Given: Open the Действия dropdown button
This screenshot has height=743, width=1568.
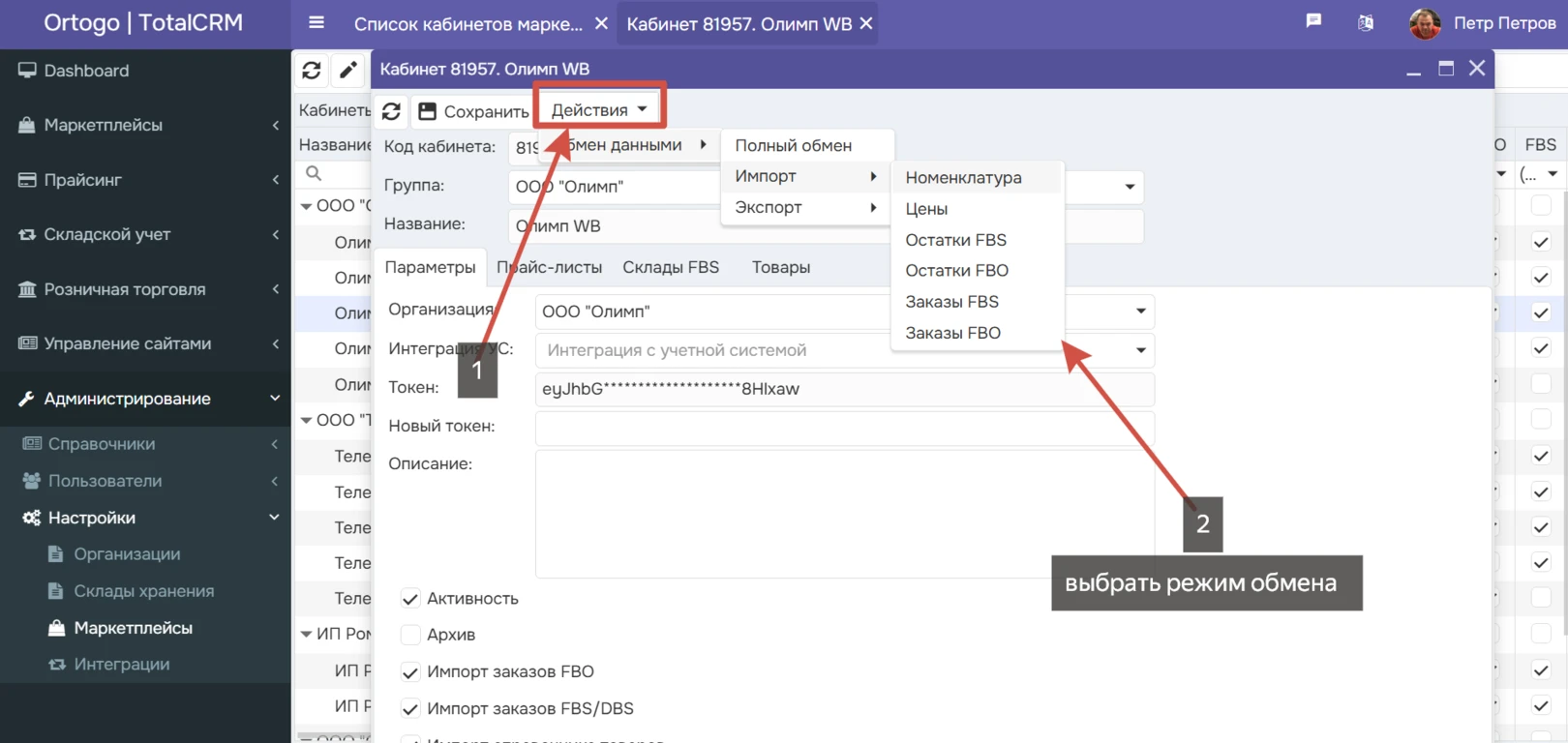Looking at the screenshot, I should click(599, 110).
